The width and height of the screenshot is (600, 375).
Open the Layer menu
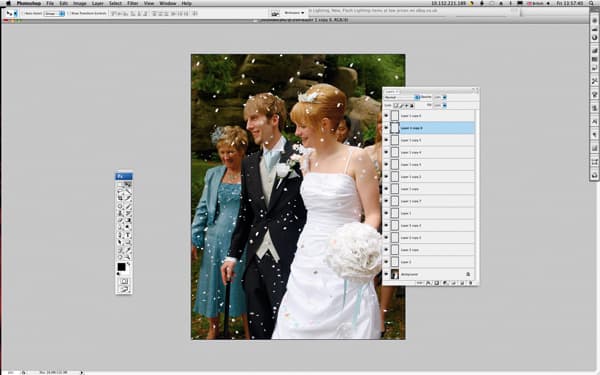(98, 3)
